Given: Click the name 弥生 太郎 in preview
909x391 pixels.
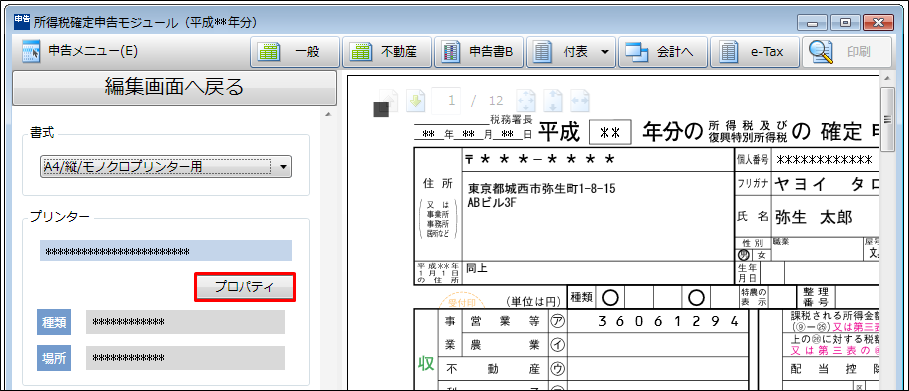Looking at the screenshot, I should pyautogui.click(x=814, y=218).
